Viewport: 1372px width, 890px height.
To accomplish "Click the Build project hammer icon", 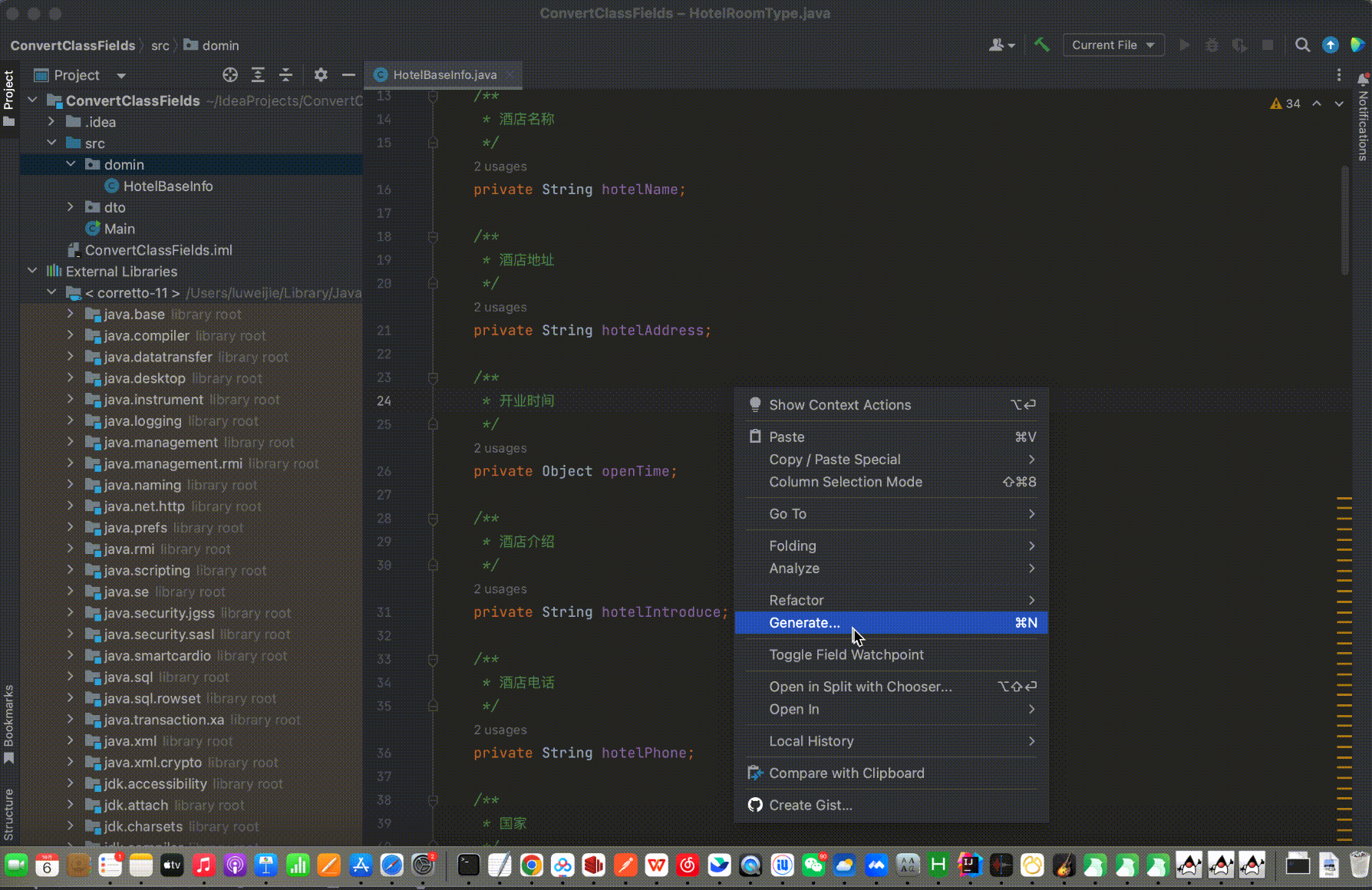I will tap(1041, 45).
